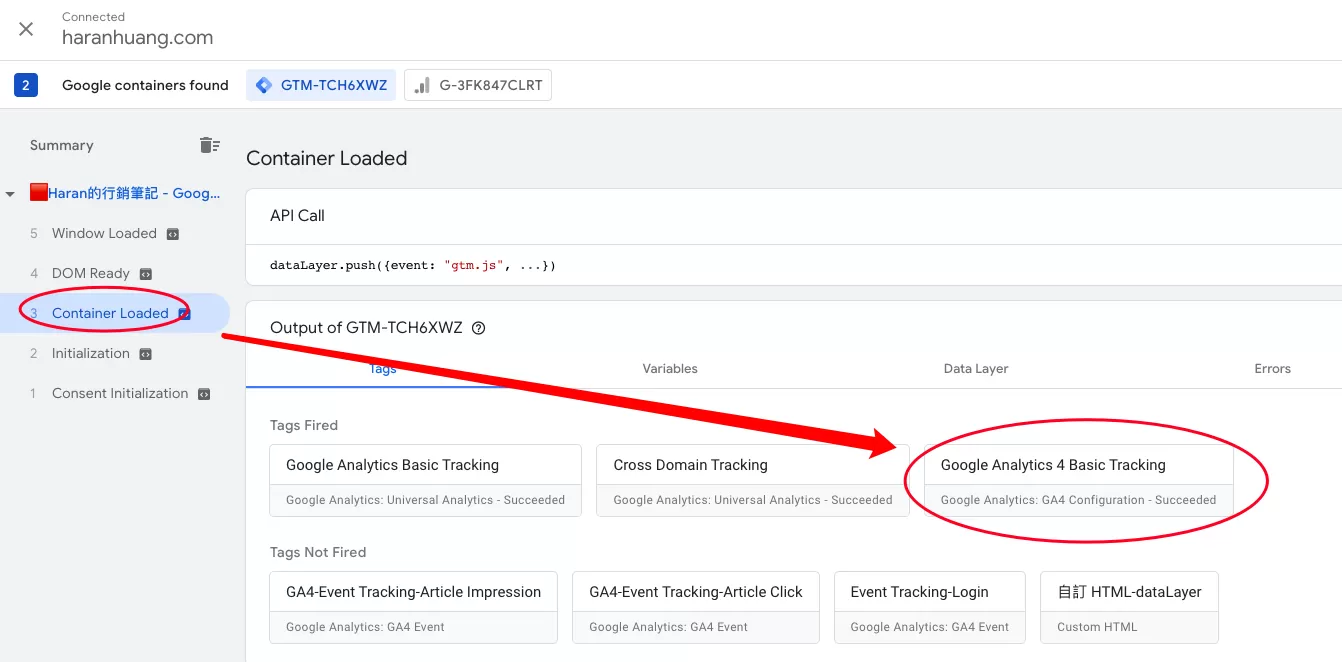Click the blue containers-found count badge
The width and height of the screenshot is (1342, 662).
[x=26, y=85]
